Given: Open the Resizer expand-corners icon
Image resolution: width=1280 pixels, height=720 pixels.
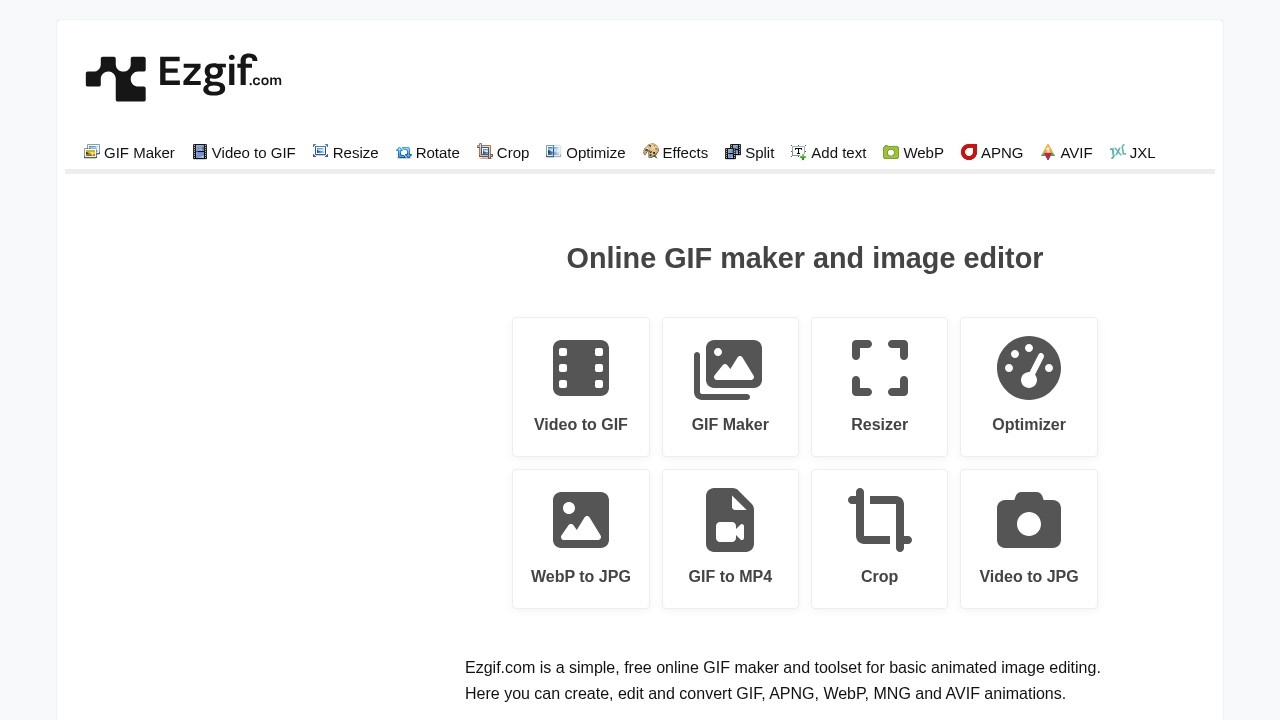Looking at the screenshot, I should tap(879, 369).
